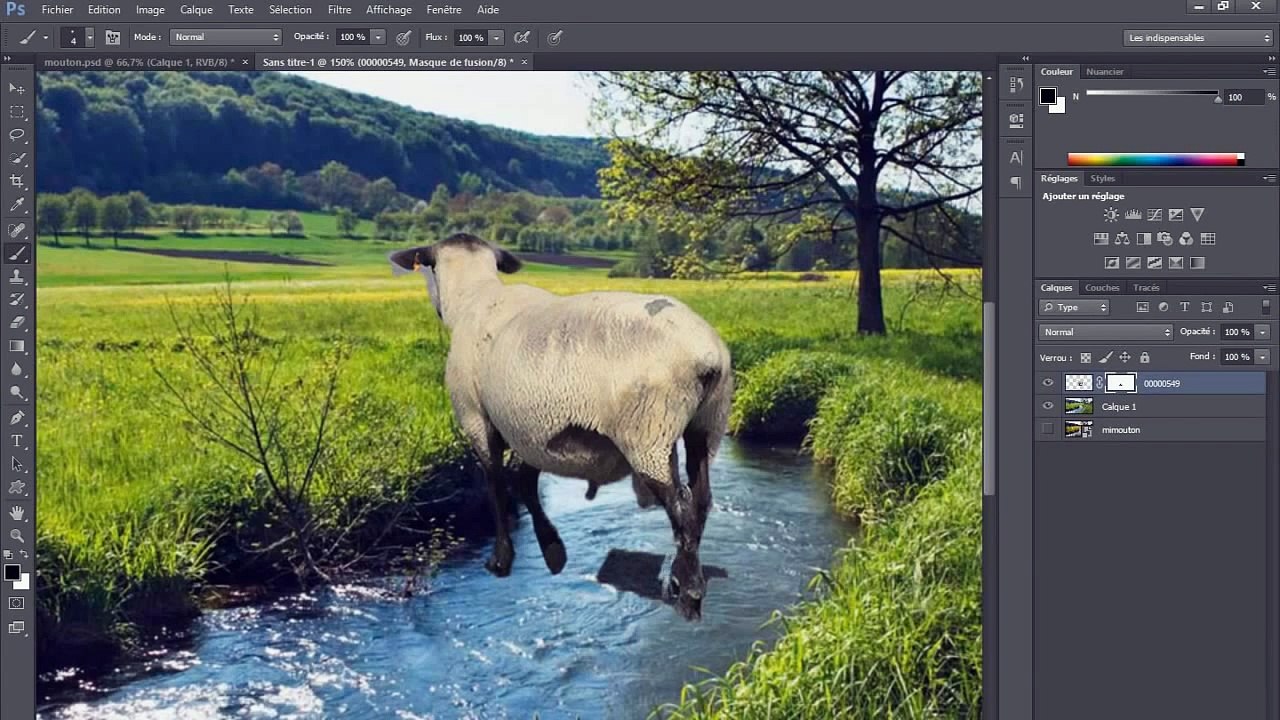
Task: Hide the 00000549 layer
Action: [1048, 383]
